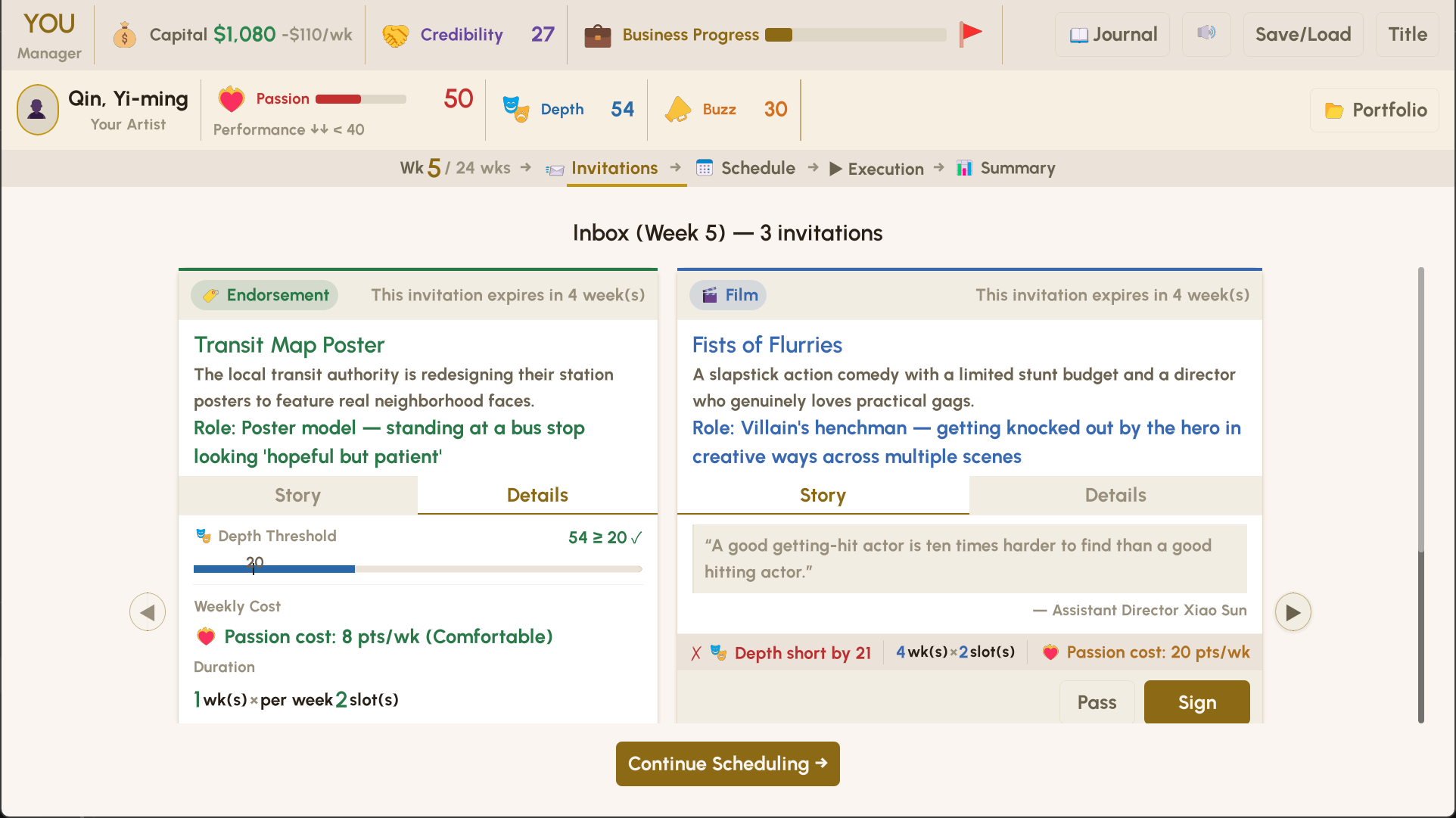
Task: Open the Journal book button
Action: [1112, 35]
